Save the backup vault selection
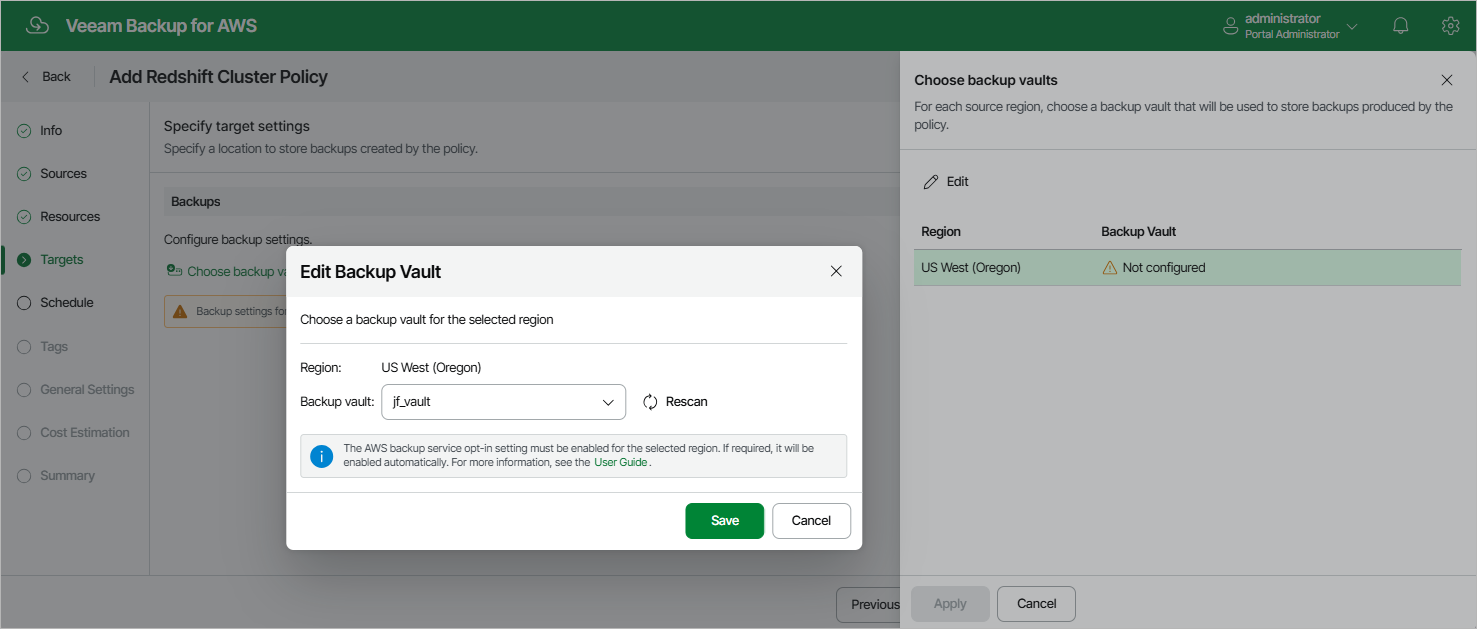1477x629 pixels. click(x=724, y=521)
